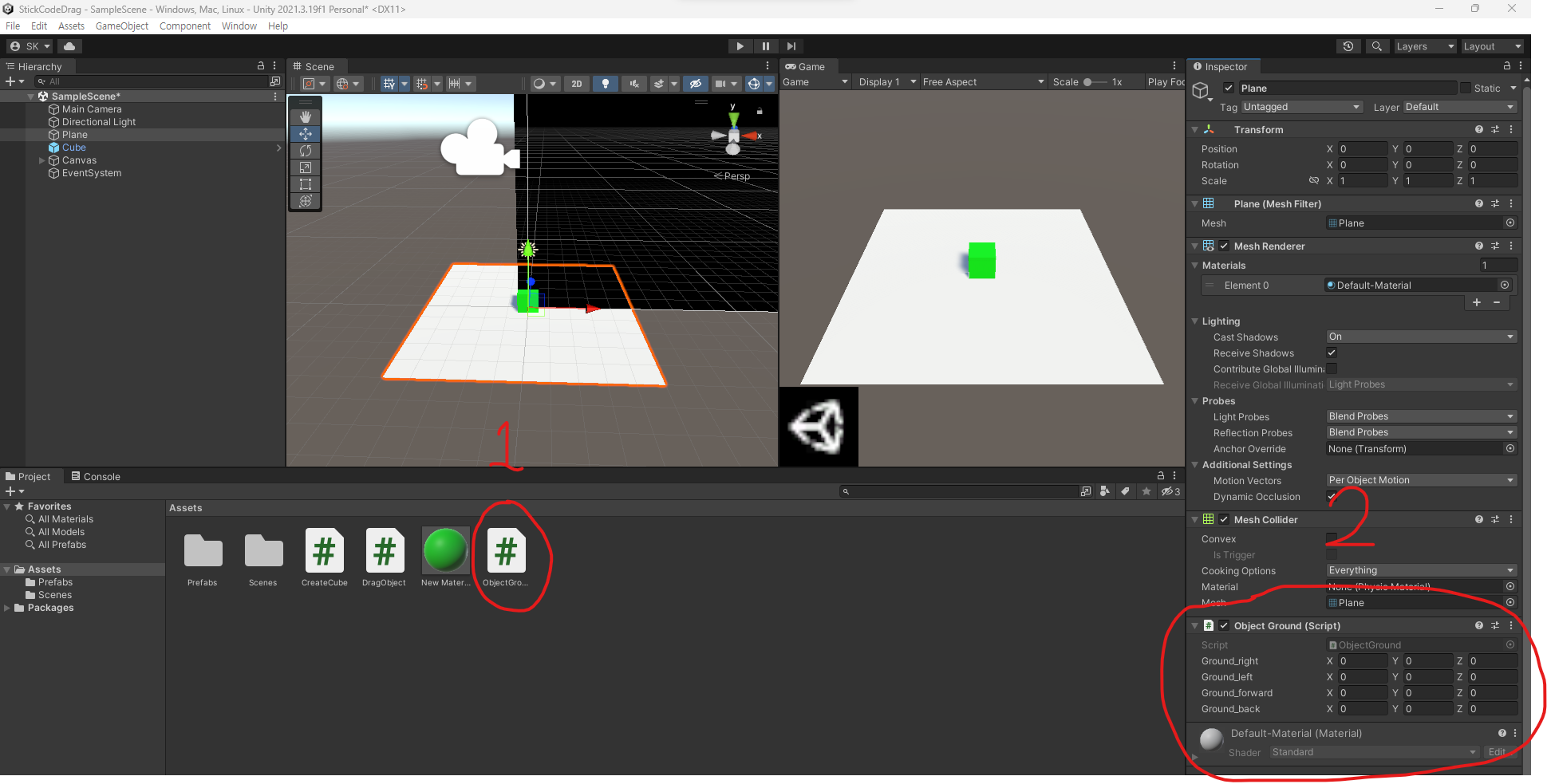Add a material element with plus button
This screenshot has width=1547, height=784.
[x=1477, y=302]
